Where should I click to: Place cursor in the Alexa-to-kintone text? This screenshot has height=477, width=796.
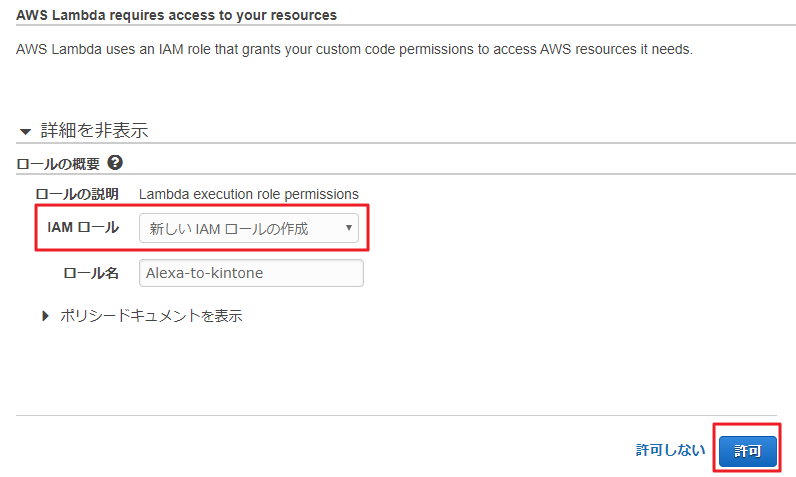(x=205, y=273)
